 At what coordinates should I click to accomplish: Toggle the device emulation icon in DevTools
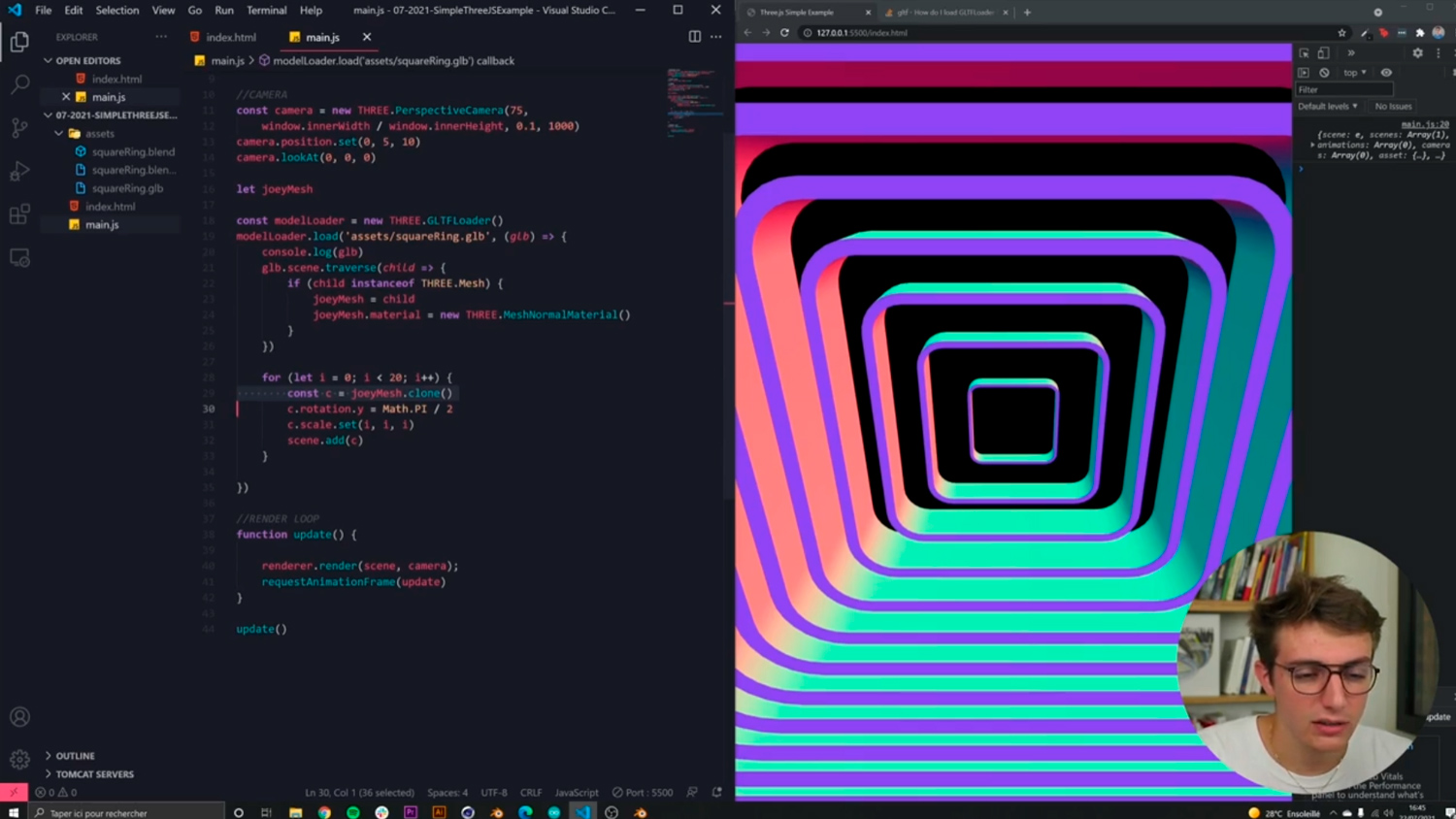[x=1323, y=53]
